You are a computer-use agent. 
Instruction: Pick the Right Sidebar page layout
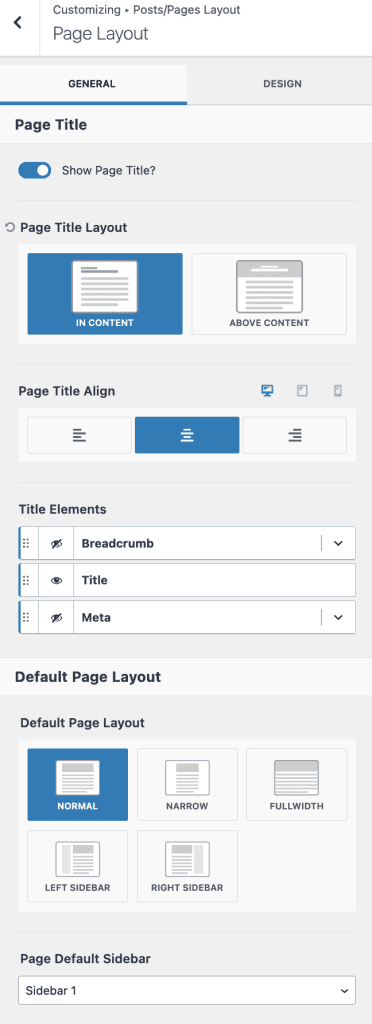187,866
